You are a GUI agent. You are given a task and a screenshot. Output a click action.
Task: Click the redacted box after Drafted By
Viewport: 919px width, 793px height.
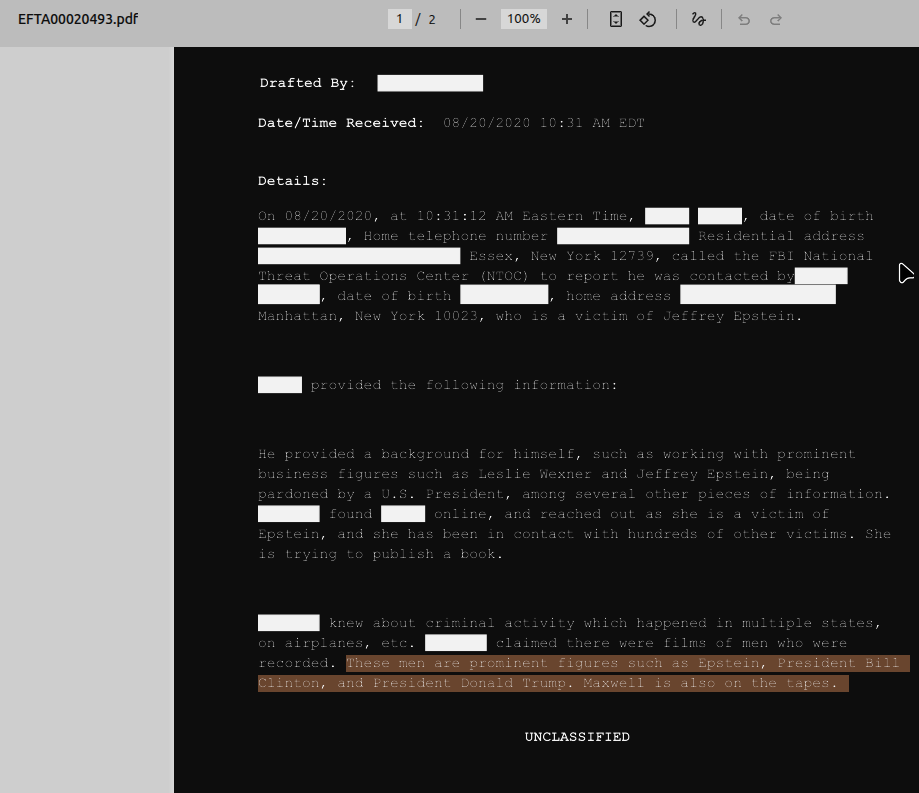430,83
